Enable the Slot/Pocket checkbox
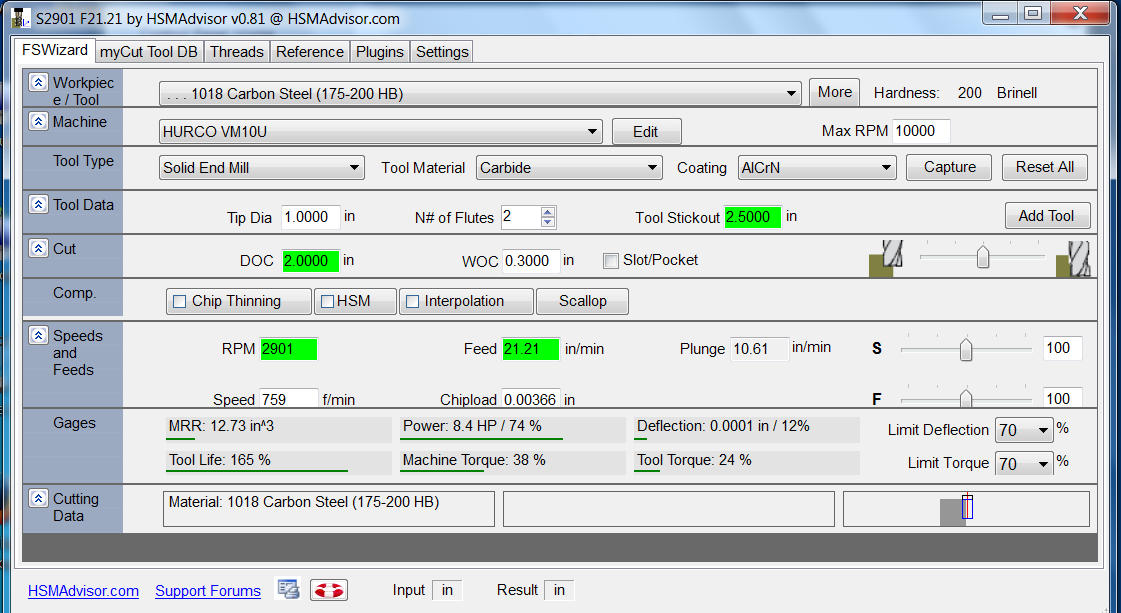Viewport: 1121px width, 613px height. (x=611, y=261)
